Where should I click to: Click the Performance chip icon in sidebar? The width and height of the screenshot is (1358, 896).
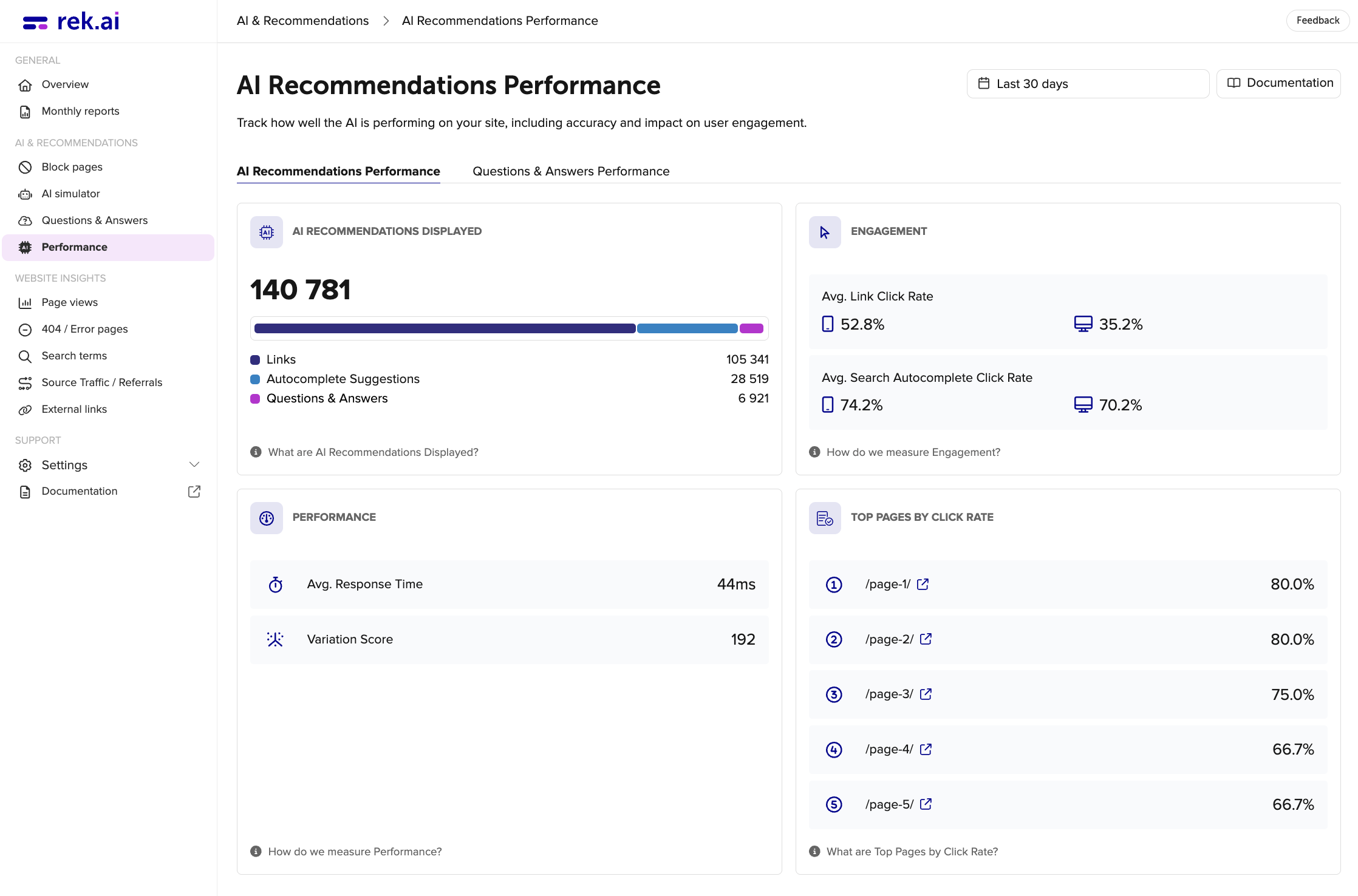(25, 248)
